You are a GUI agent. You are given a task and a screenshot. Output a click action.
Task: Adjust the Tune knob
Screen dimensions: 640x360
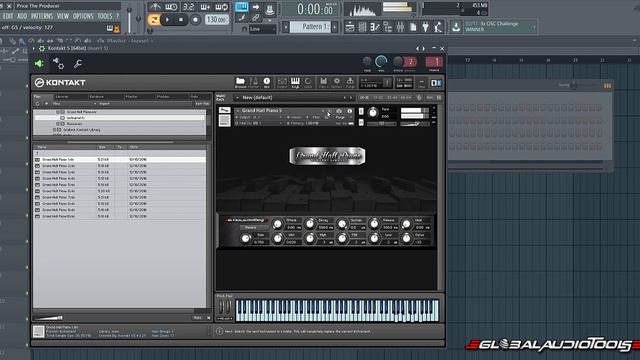click(x=373, y=113)
